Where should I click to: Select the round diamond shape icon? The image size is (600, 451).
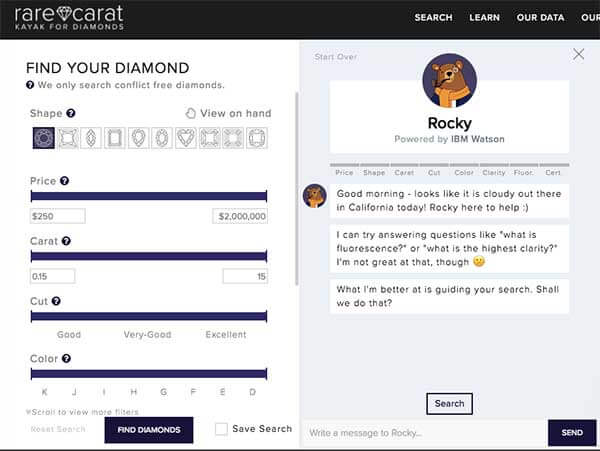tap(44, 138)
